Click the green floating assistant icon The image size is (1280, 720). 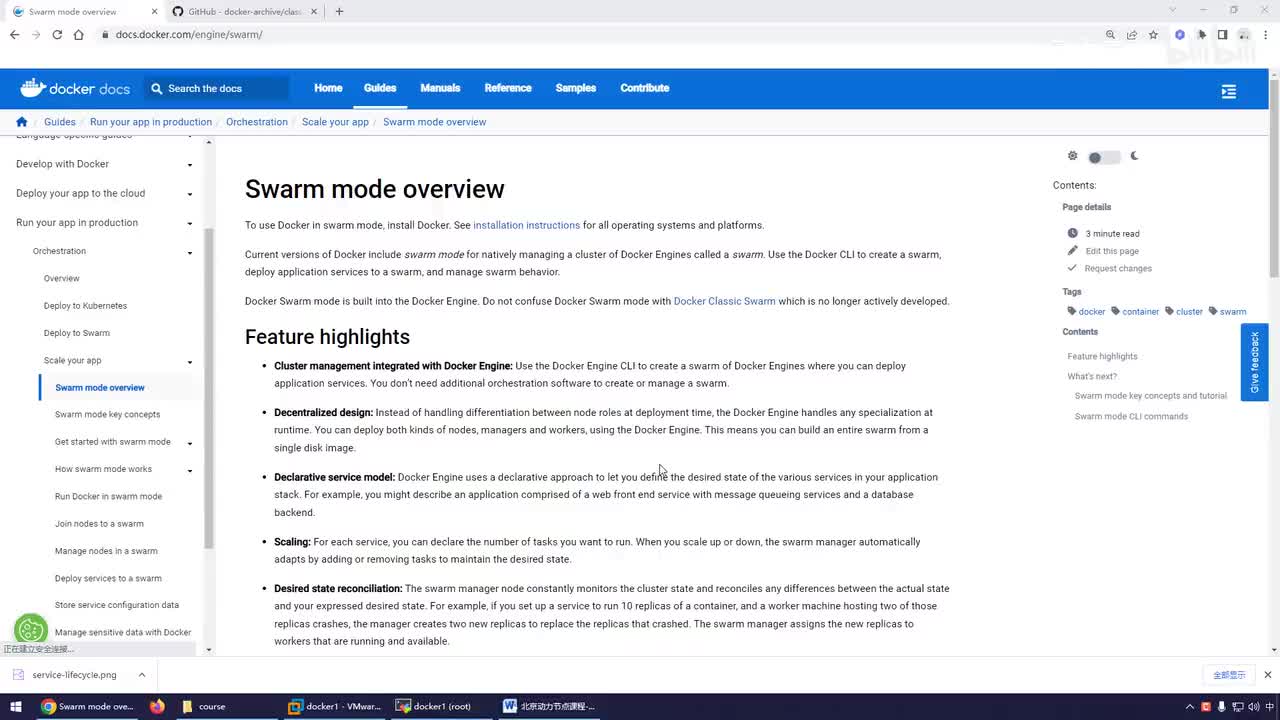pyautogui.click(x=31, y=630)
